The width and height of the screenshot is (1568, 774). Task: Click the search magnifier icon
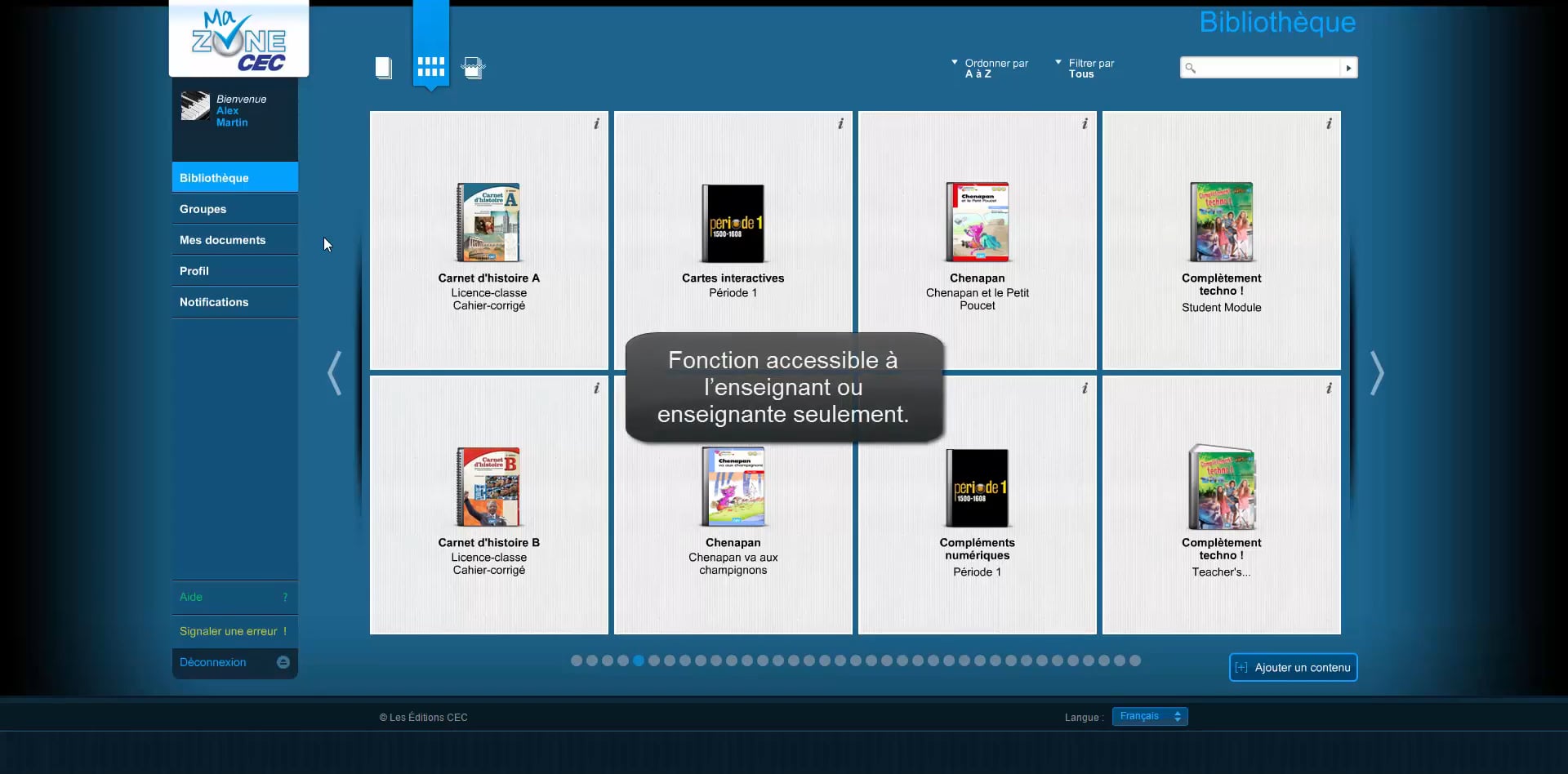click(x=1191, y=68)
